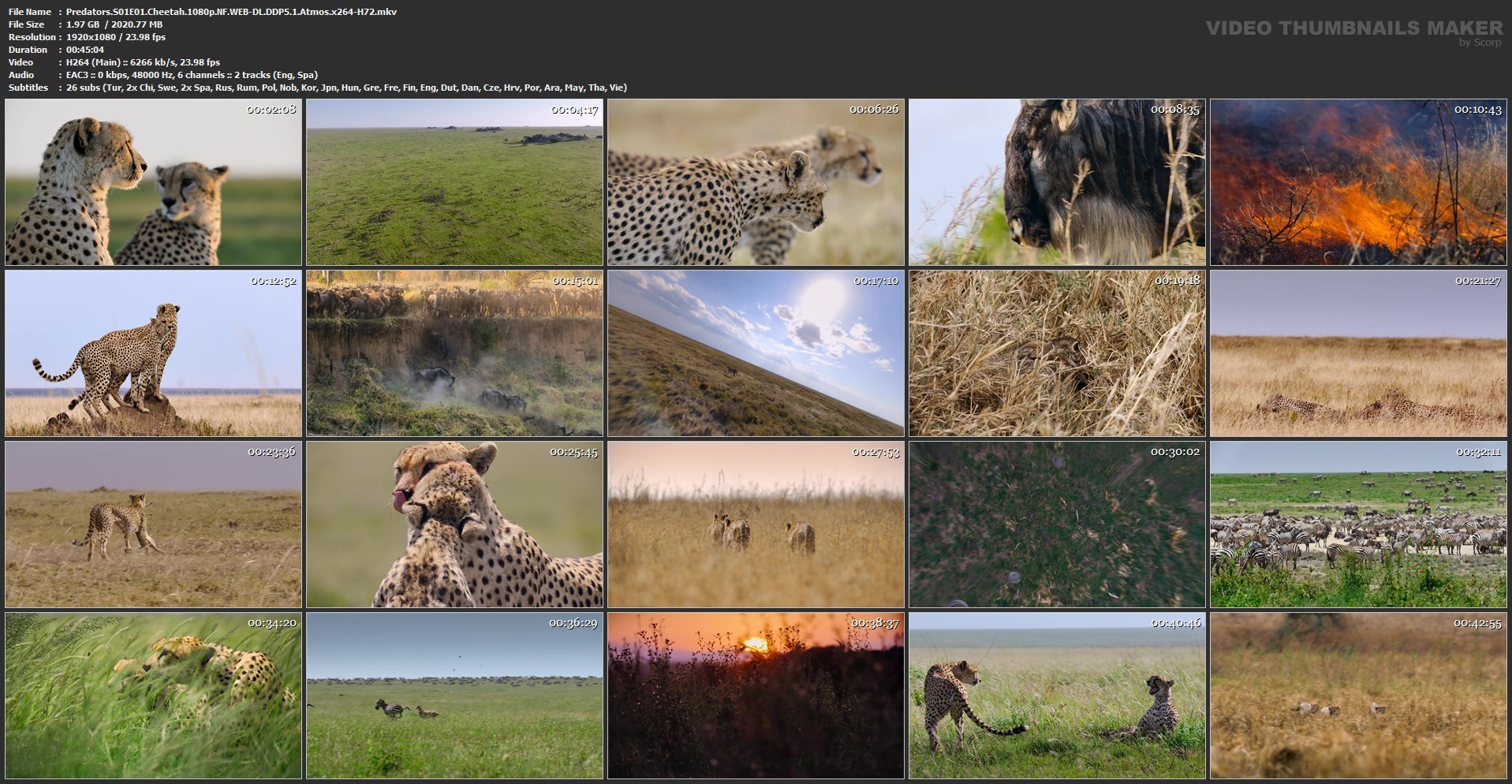Image resolution: width=1512 pixels, height=784 pixels.
Task: Click the resting cheetahs thumbnail at 00:21:27
Action: click(x=1358, y=353)
